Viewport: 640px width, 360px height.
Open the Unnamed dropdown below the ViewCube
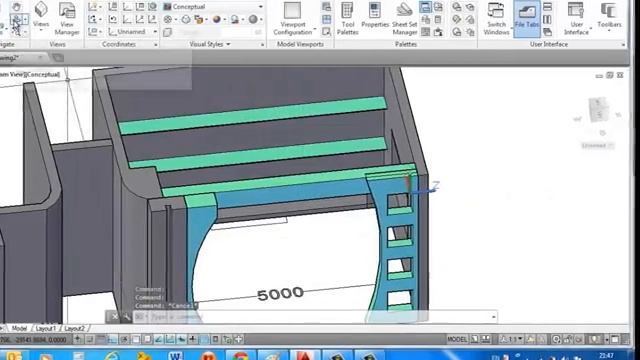[597, 145]
